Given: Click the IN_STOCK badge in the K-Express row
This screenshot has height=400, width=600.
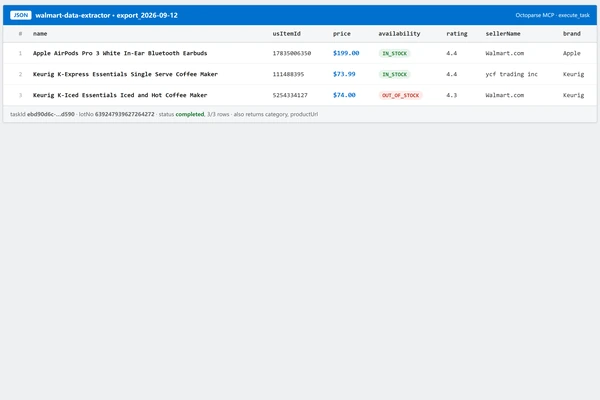Looking at the screenshot, I should click(395, 74).
